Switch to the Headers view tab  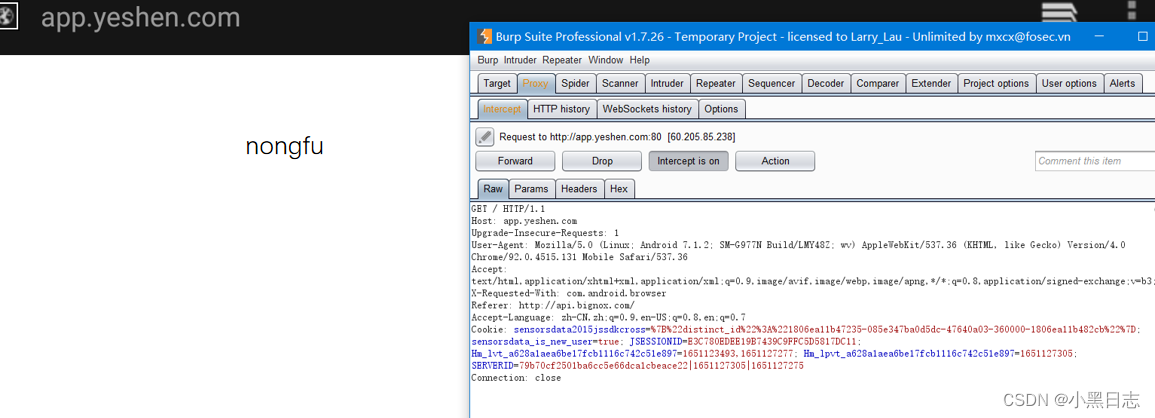click(579, 189)
